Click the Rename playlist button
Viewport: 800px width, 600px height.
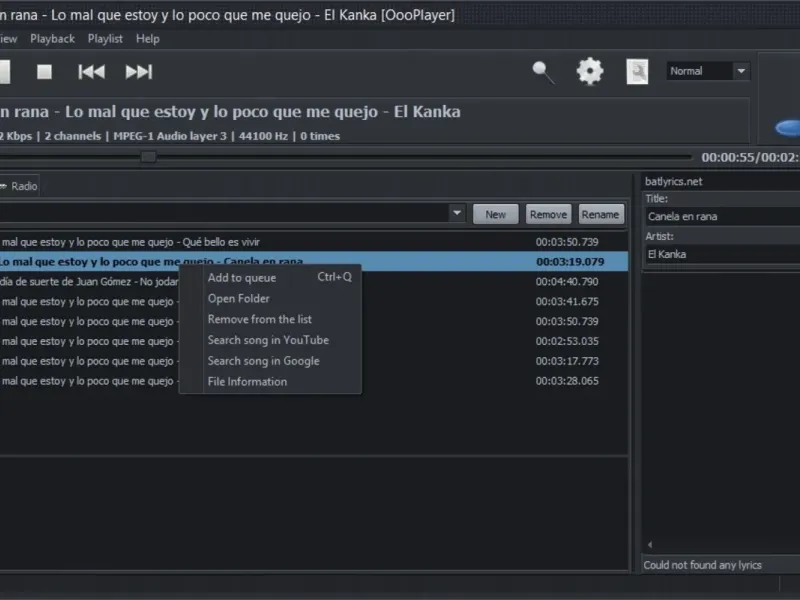[600, 214]
